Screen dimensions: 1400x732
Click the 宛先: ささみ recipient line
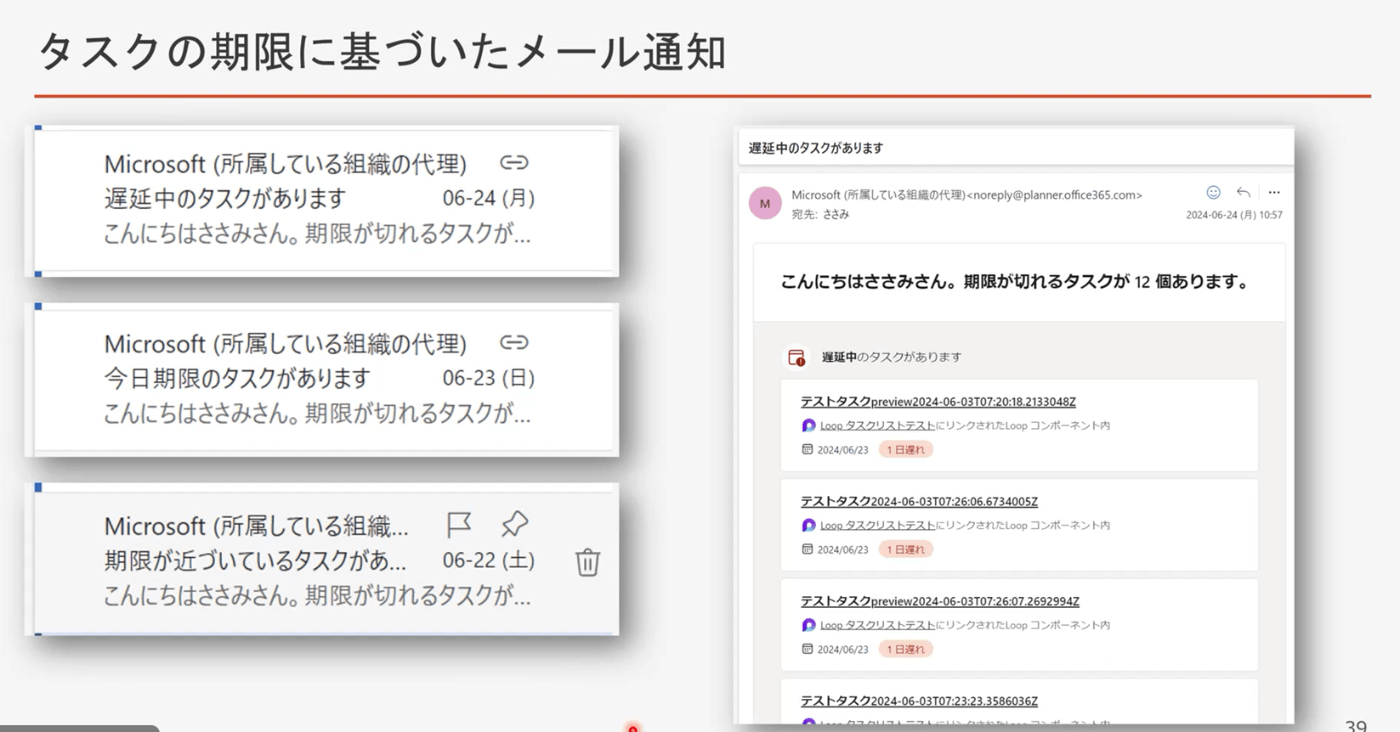[x=820, y=214]
